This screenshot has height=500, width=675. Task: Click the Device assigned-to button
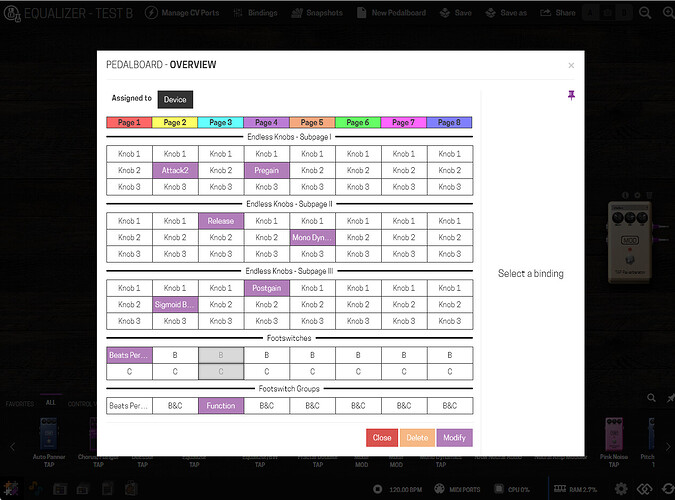point(175,99)
